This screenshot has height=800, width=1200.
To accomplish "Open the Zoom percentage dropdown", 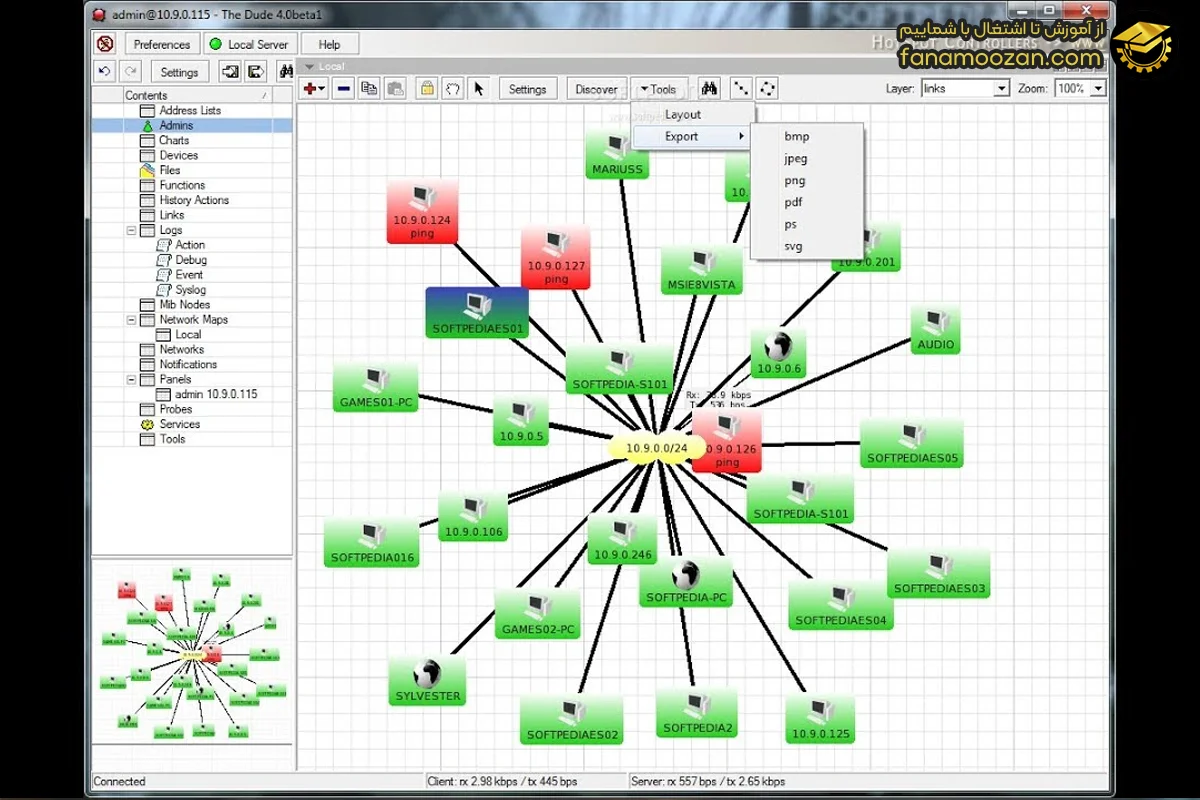I will pyautogui.click(x=1099, y=88).
